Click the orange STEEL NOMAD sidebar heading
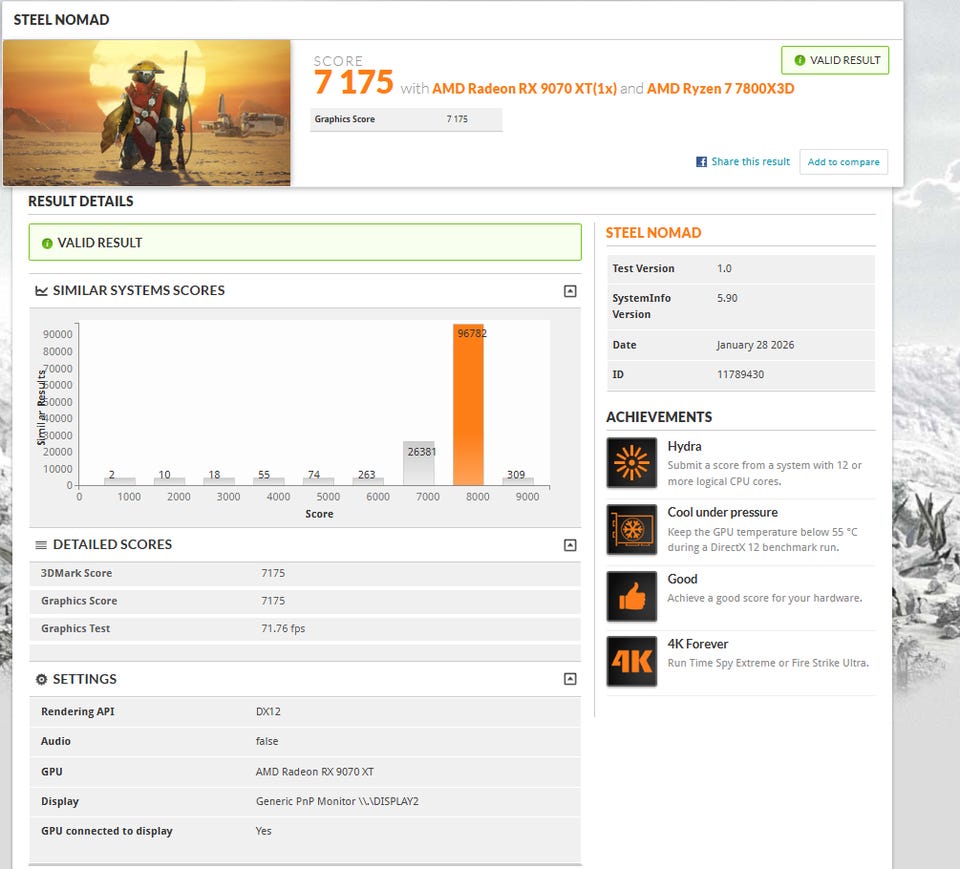The height and width of the screenshot is (869, 960). (x=653, y=233)
